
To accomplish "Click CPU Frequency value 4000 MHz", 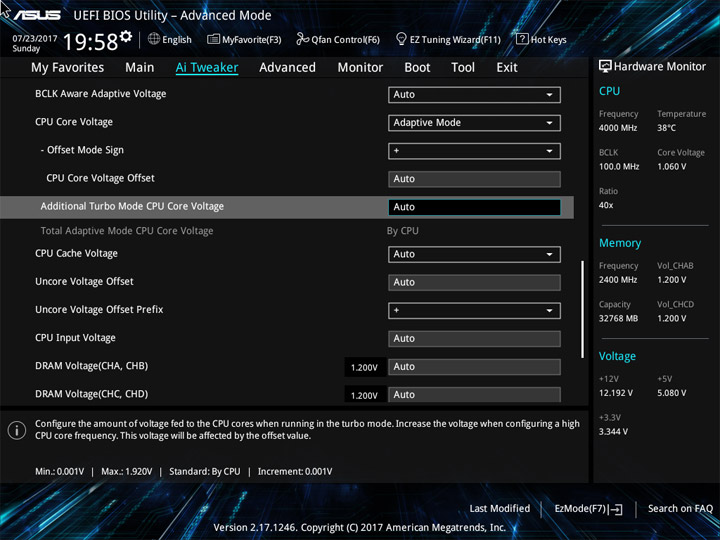I will 618,128.
